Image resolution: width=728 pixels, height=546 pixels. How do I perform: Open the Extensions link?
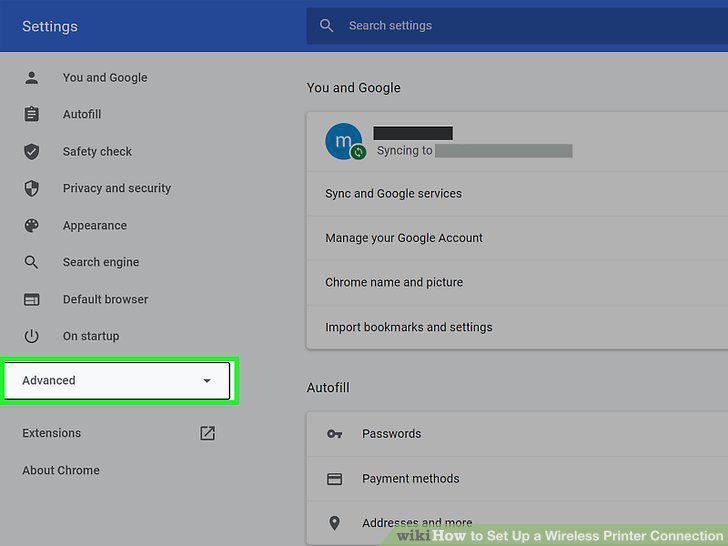coord(52,433)
